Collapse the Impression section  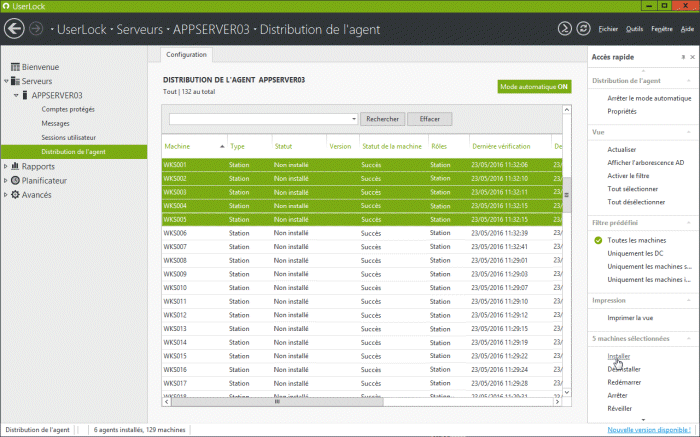pyautogui.click(x=688, y=300)
